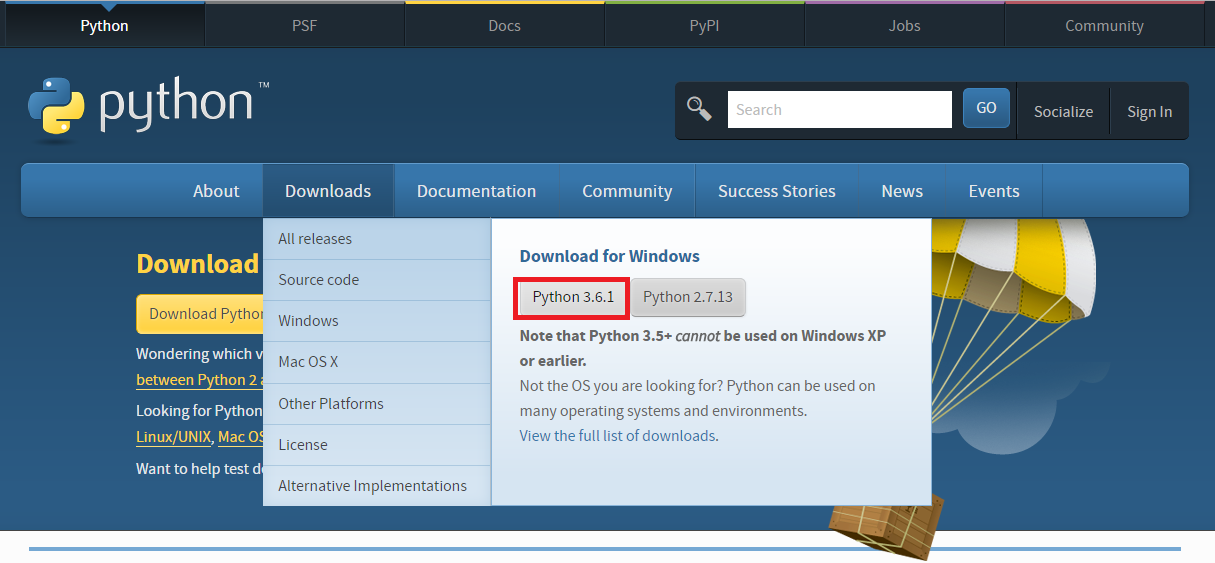The width and height of the screenshot is (1215, 563).
Task: Open the About navigation menu
Action: (x=216, y=191)
